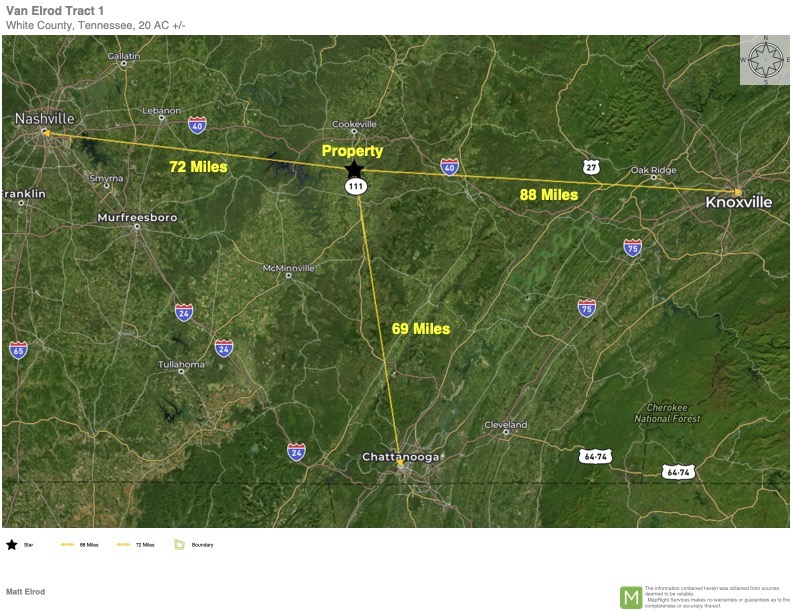792x612 pixels.
Task: Click the Cherokee National Forest label
Action: pyautogui.click(x=667, y=413)
